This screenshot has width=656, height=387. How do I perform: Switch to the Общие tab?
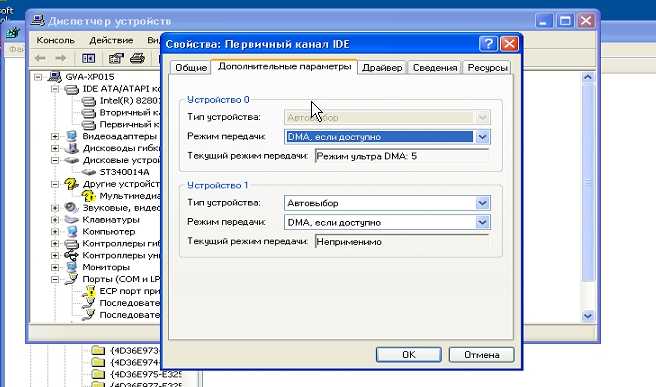[x=191, y=67]
